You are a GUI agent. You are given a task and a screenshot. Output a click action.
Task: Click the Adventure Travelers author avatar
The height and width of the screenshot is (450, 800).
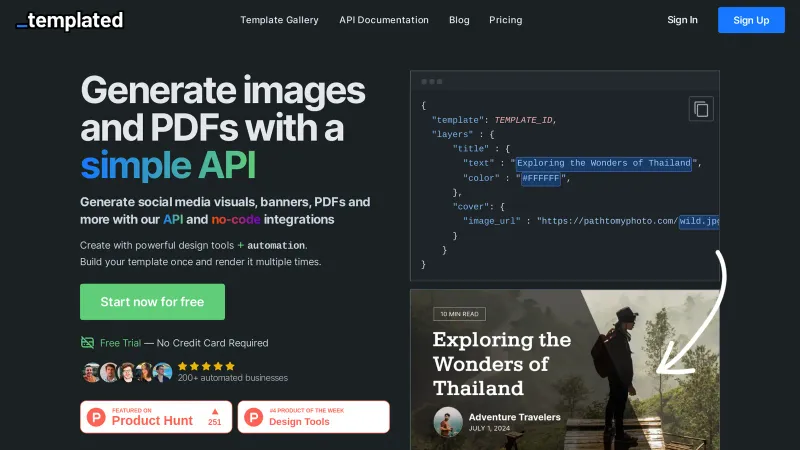pos(448,421)
